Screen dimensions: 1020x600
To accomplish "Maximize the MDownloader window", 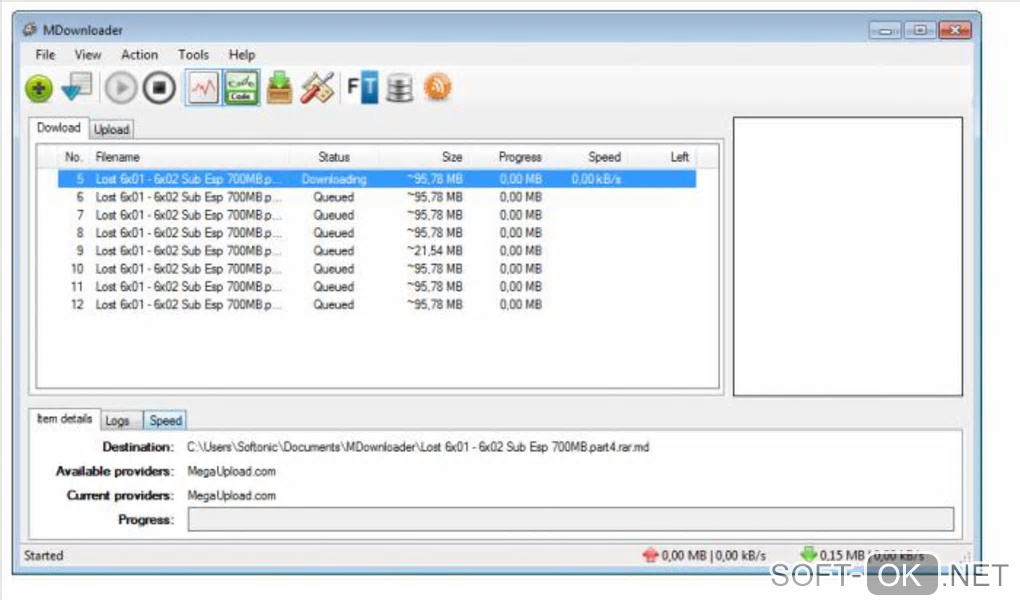I will coord(920,30).
